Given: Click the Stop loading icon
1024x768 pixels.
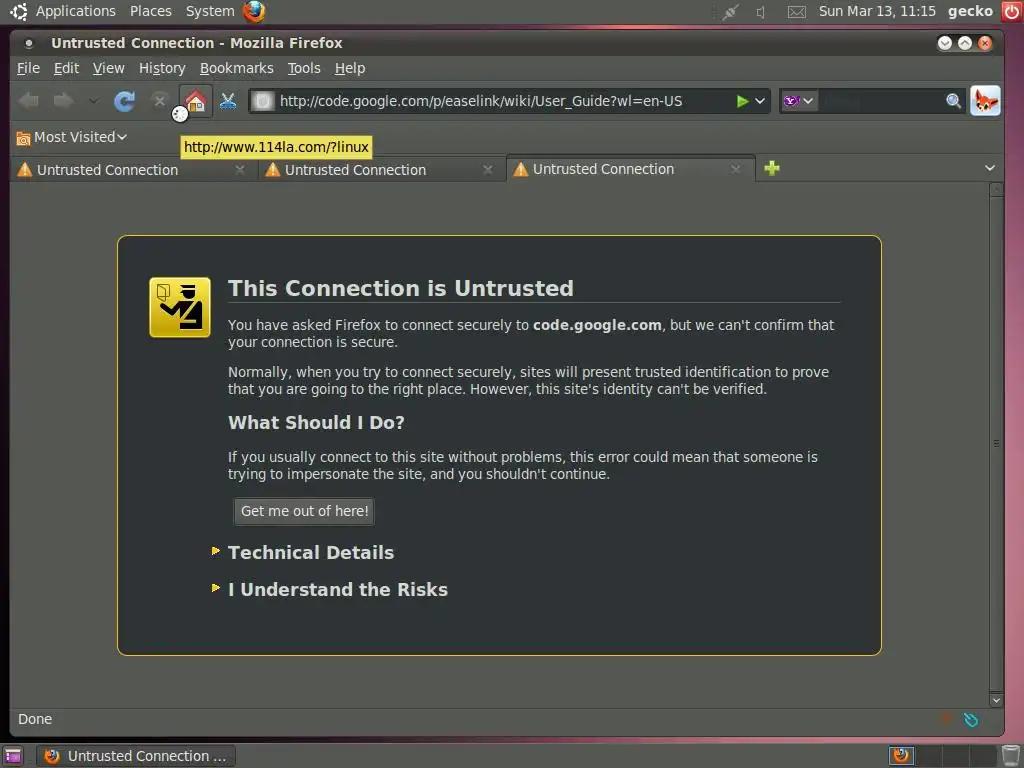Looking at the screenshot, I should [159, 101].
